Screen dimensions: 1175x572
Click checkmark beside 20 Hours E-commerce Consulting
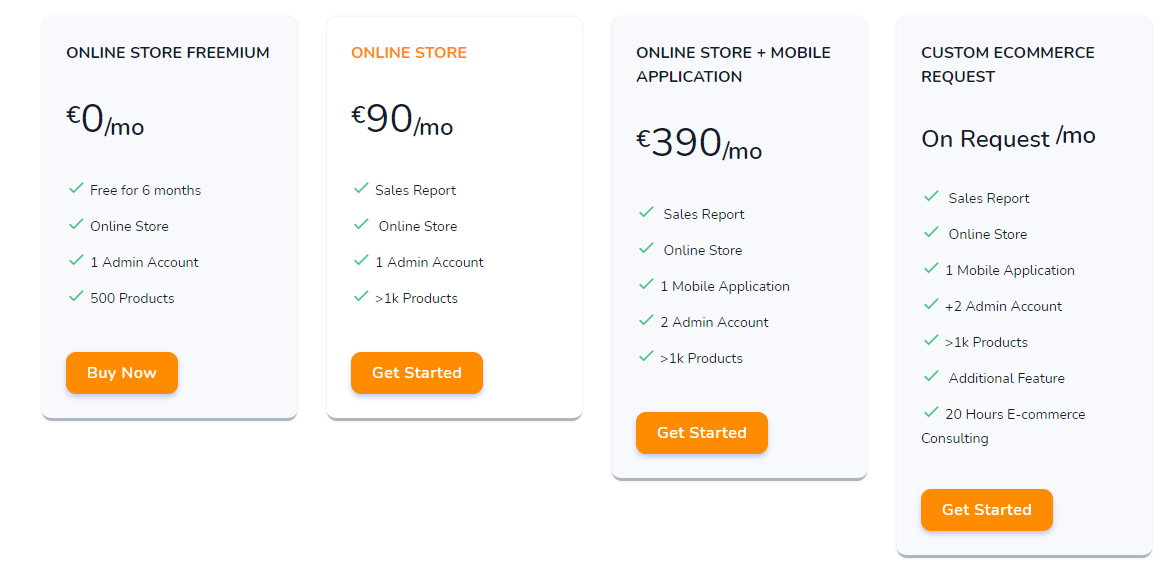pos(930,412)
